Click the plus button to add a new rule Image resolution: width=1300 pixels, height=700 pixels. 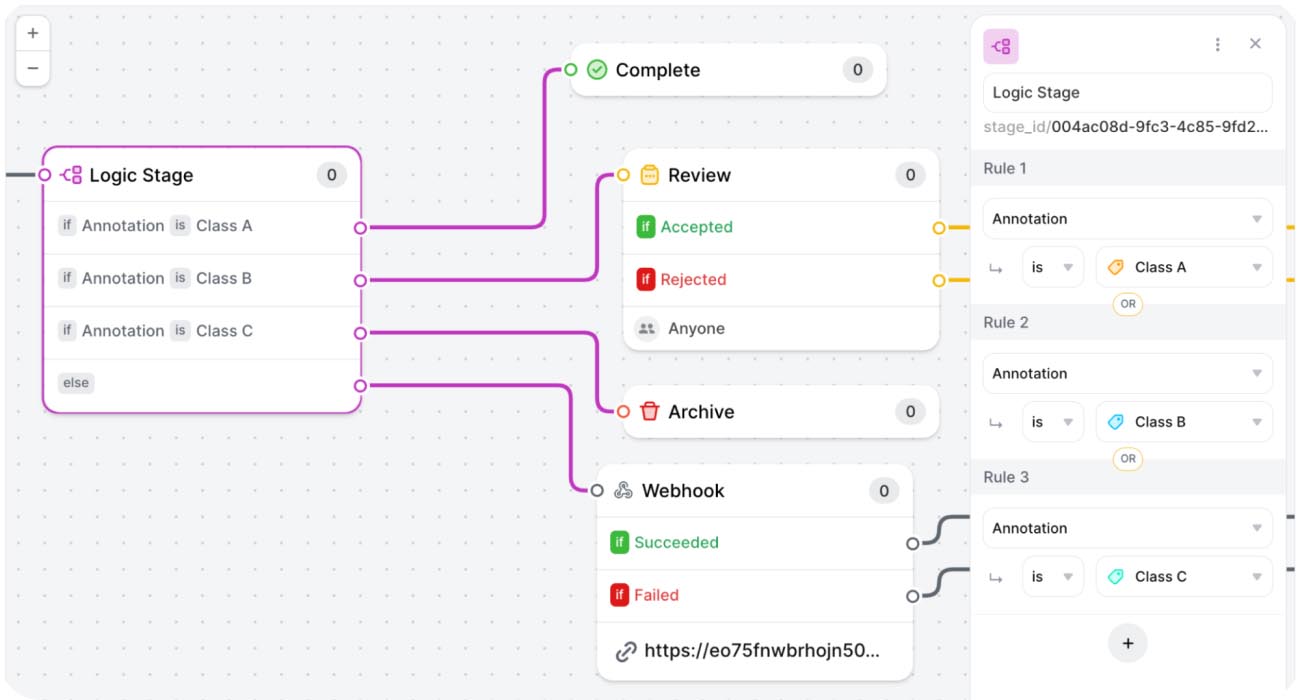coord(1127,643)
